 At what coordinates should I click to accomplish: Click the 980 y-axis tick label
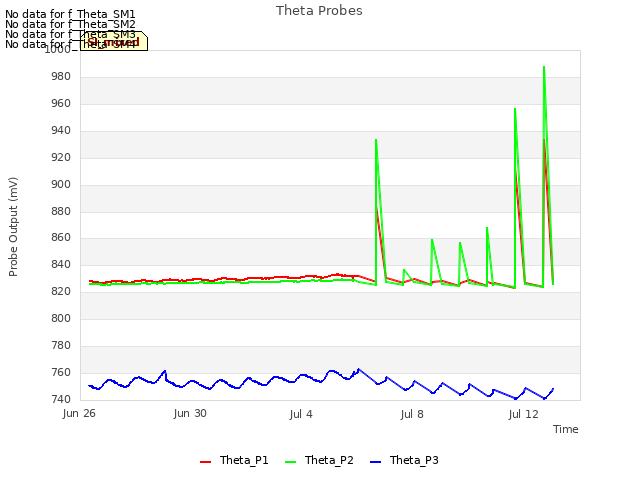61,77
